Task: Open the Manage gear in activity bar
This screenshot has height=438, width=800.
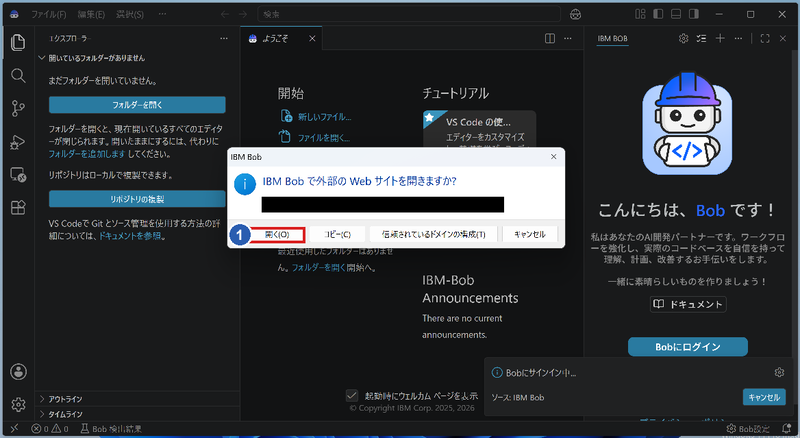Action: [x=18, y=404]
